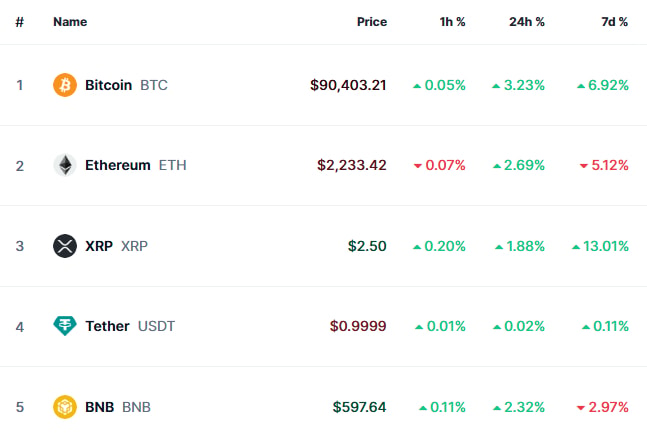
Task: Click Bitcoin's 1h green up arrow
Action: coord(417,86)
